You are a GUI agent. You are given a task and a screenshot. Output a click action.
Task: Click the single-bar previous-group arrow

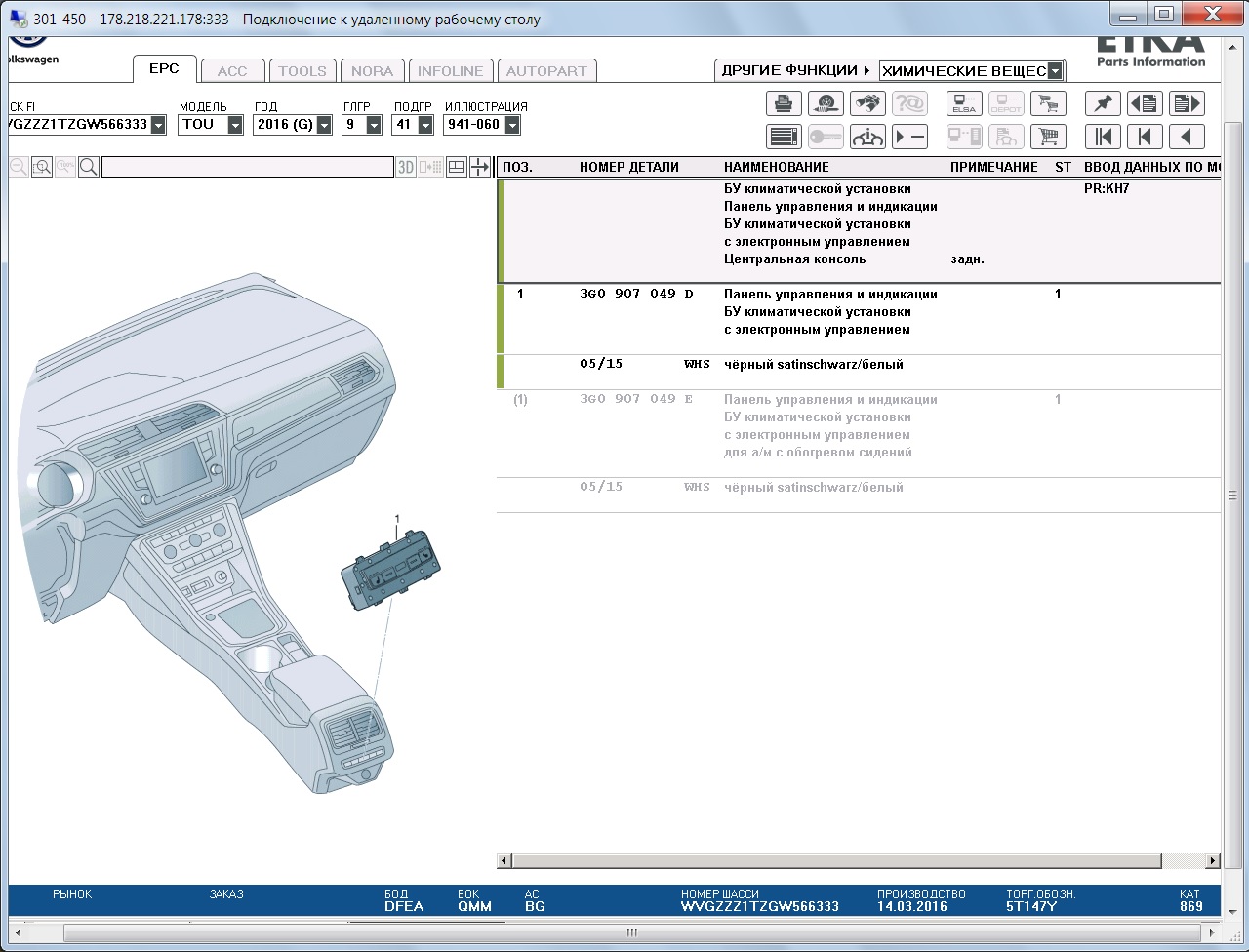tap(1145, 137)
